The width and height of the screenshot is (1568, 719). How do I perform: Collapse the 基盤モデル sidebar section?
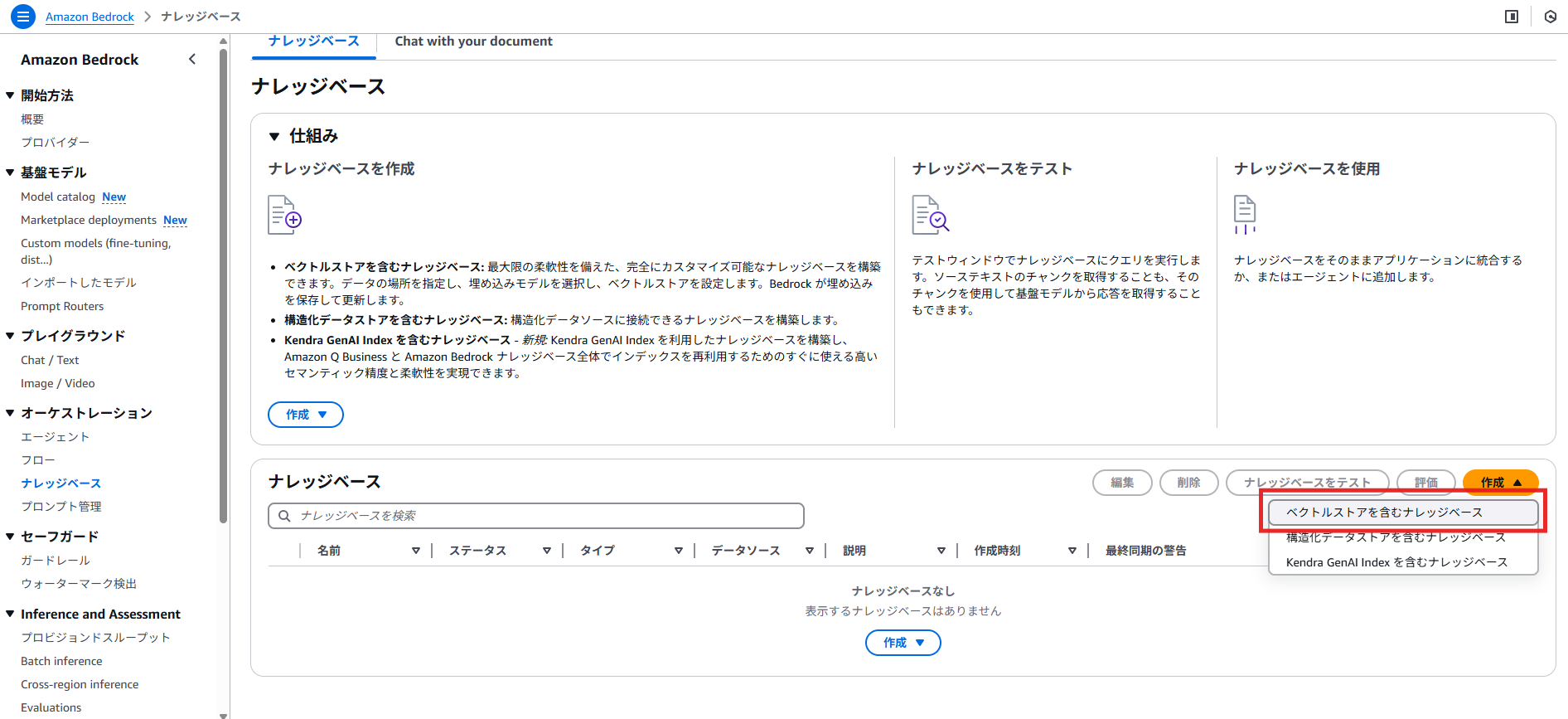[10, 172]
